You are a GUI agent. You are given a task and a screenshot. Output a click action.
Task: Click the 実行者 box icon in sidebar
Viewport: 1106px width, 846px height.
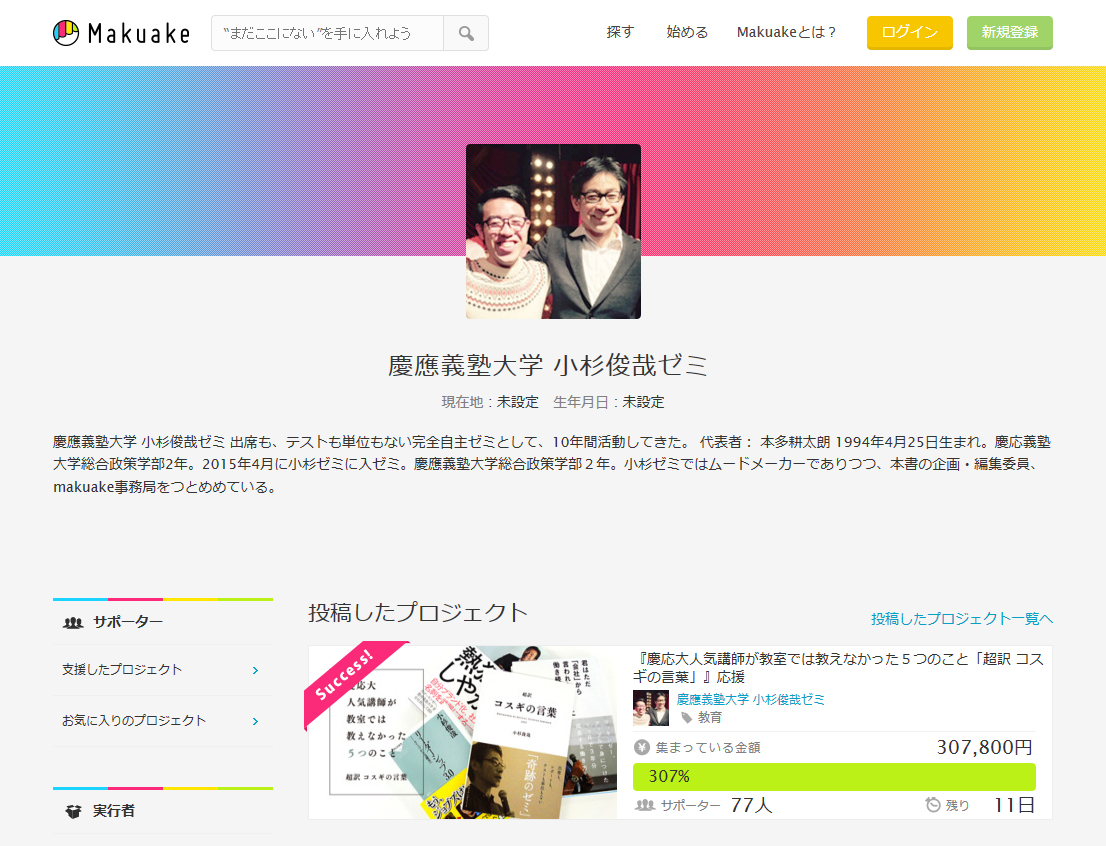[x=73, y=811]
